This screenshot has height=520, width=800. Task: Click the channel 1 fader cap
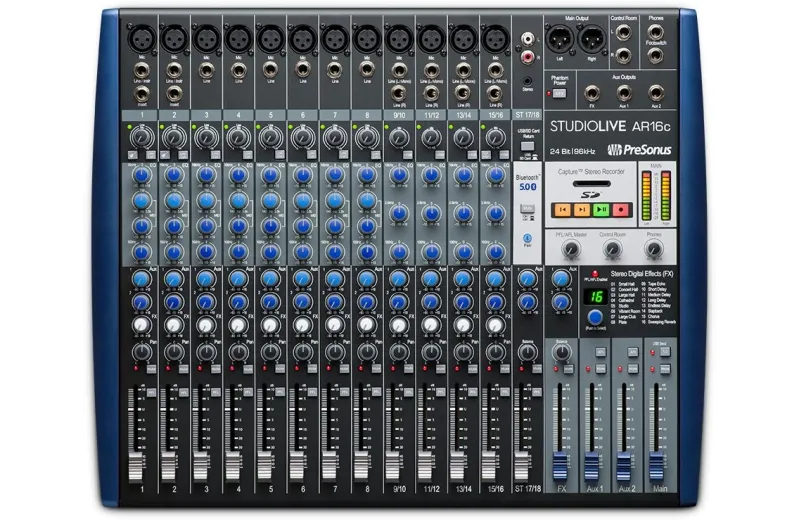coord(136,467)
